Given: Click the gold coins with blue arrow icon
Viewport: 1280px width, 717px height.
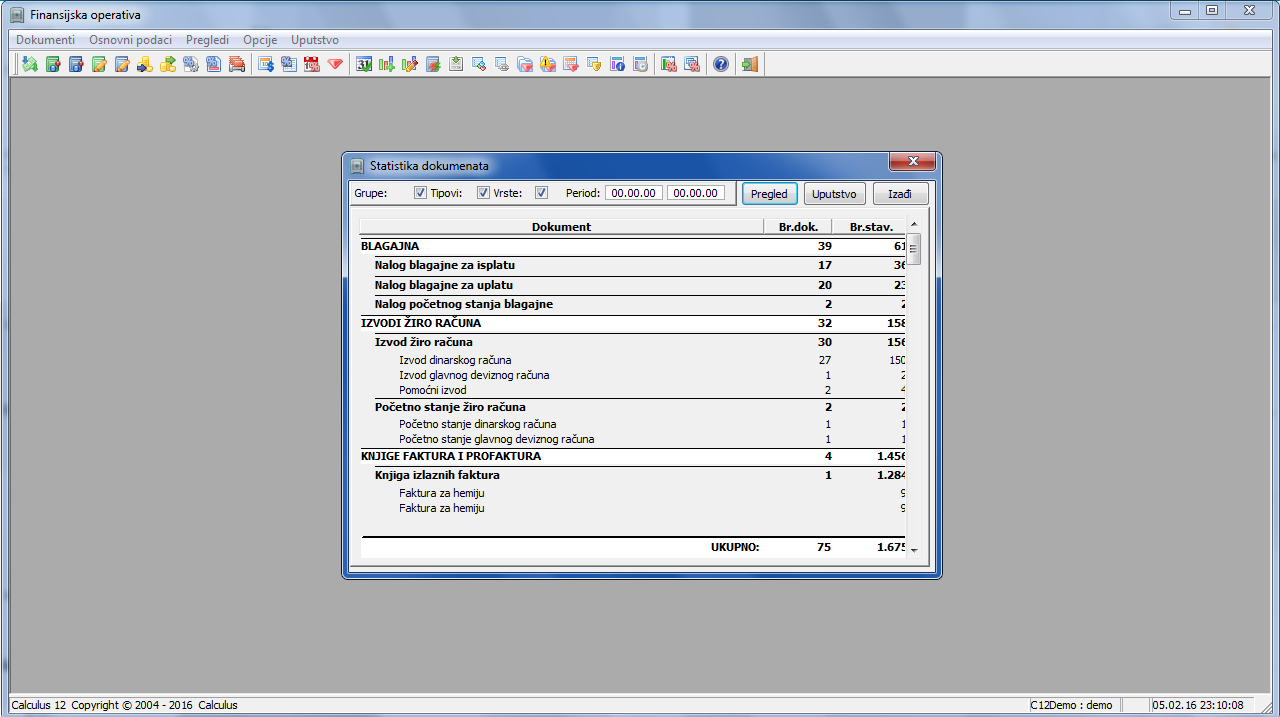Looking at the screenshot, I should (145, 64).
